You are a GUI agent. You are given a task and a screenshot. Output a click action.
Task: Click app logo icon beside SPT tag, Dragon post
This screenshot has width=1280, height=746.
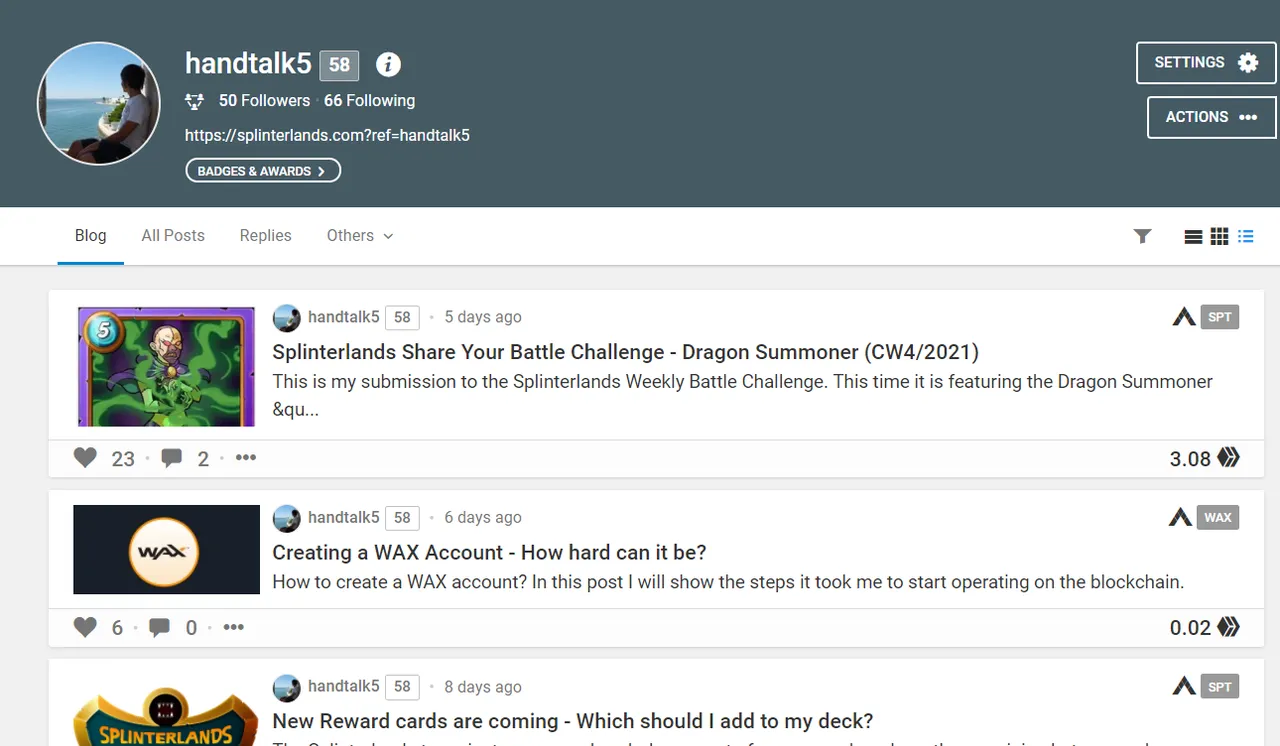pos(1184,317)
